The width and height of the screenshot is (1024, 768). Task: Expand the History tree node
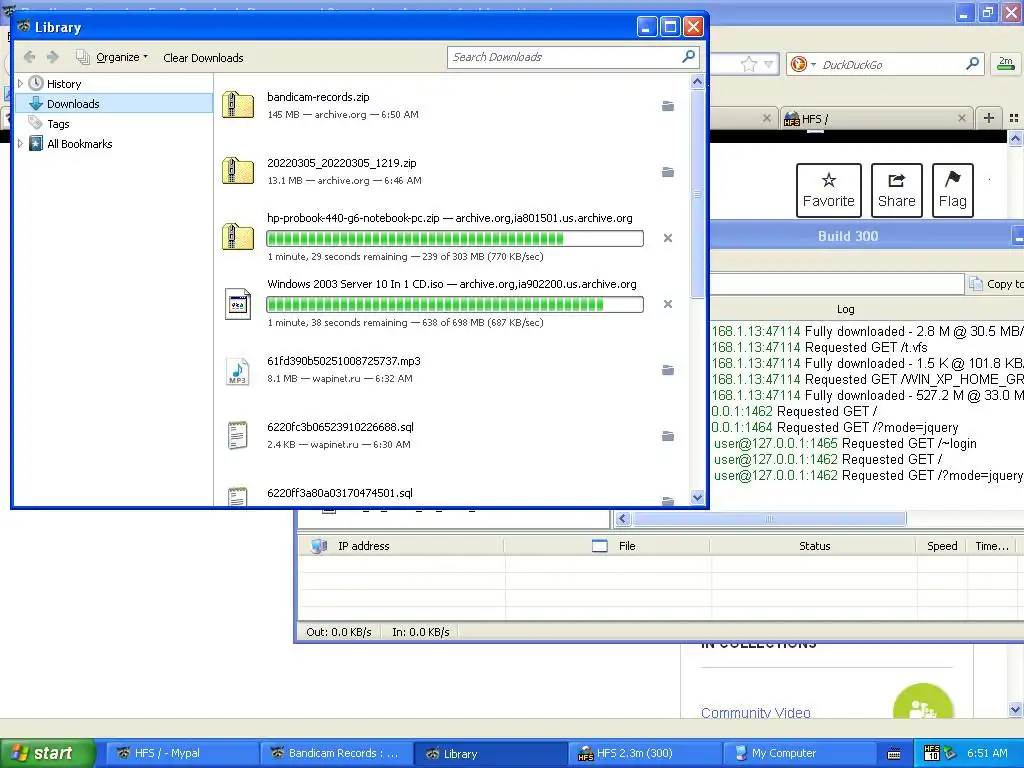pyautogui.click(x=20, y=84)
